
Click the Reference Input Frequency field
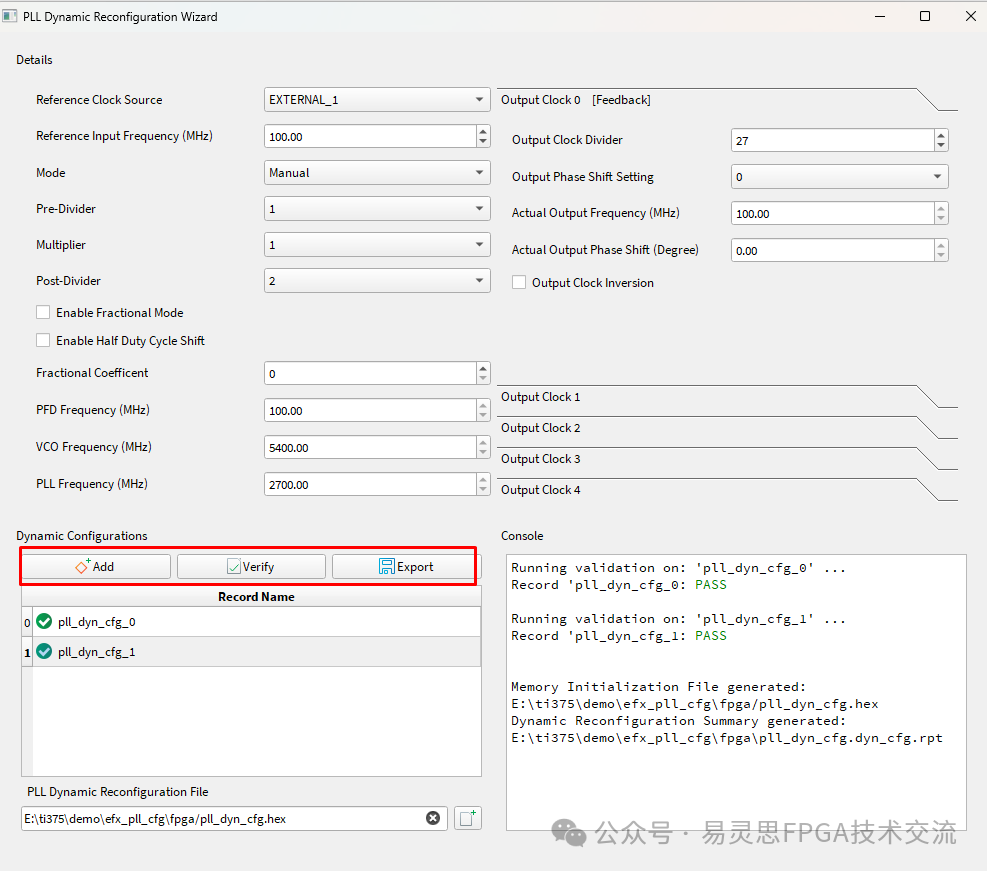(368, 136)
